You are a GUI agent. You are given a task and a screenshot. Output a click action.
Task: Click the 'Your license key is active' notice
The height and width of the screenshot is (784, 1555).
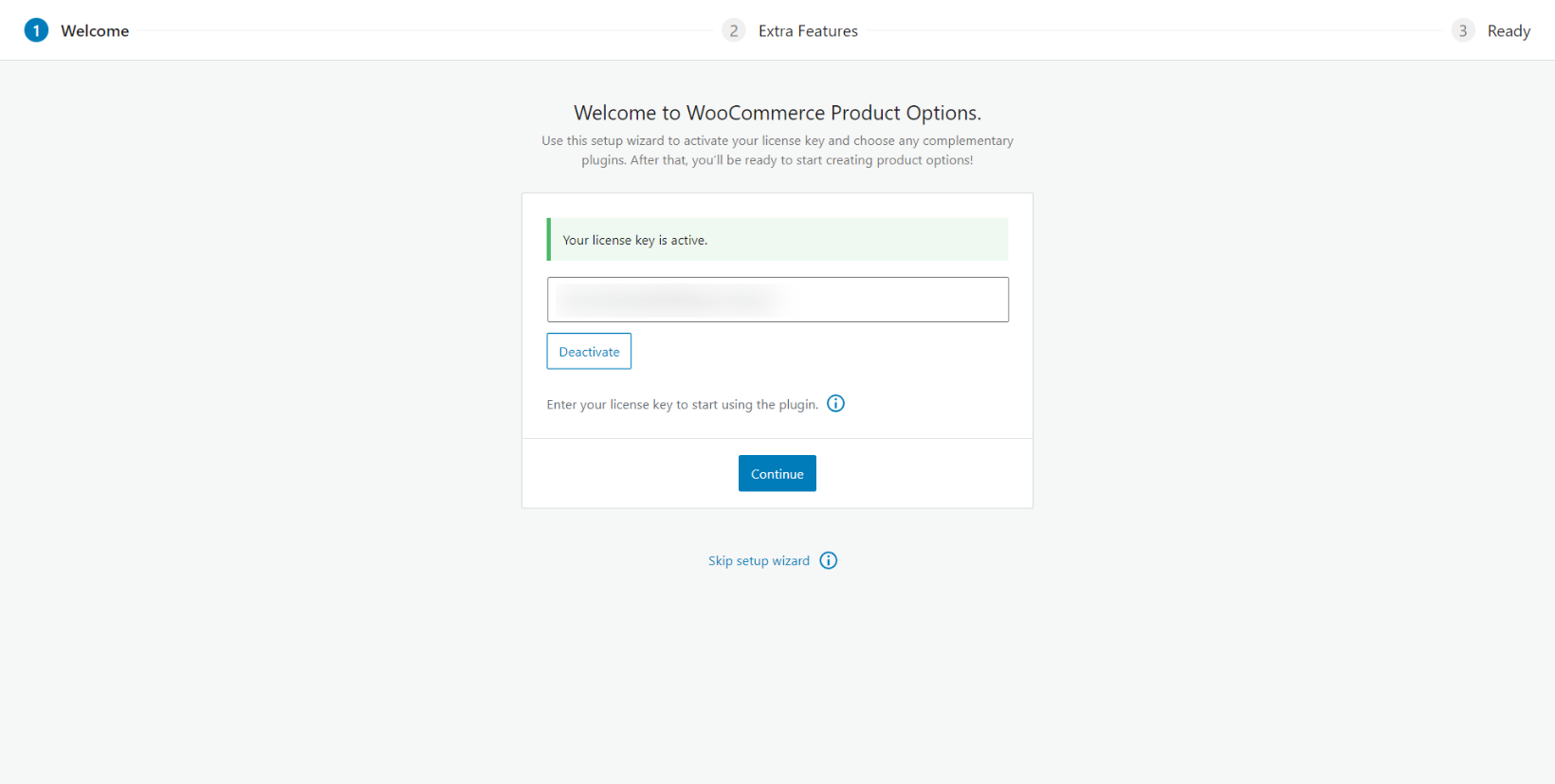point(777,240)
